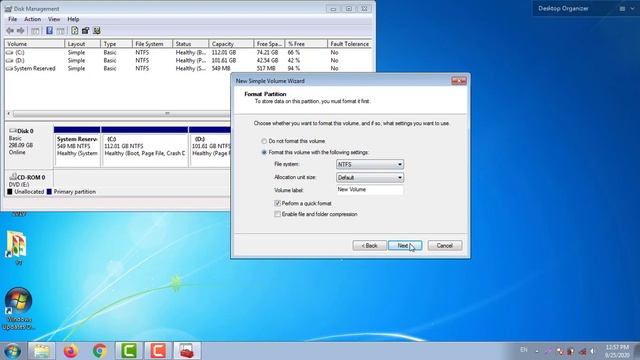Click the Volume label text field

point(370,190)
